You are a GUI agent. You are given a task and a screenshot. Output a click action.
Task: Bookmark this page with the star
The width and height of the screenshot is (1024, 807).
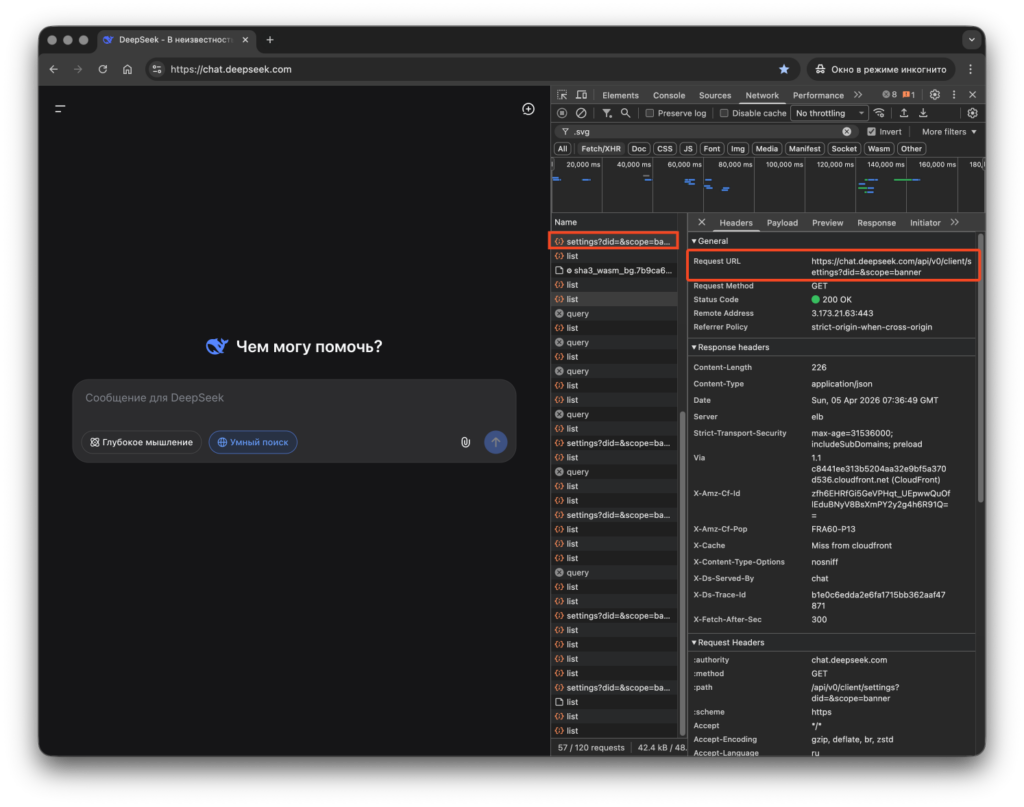[784, 69]
